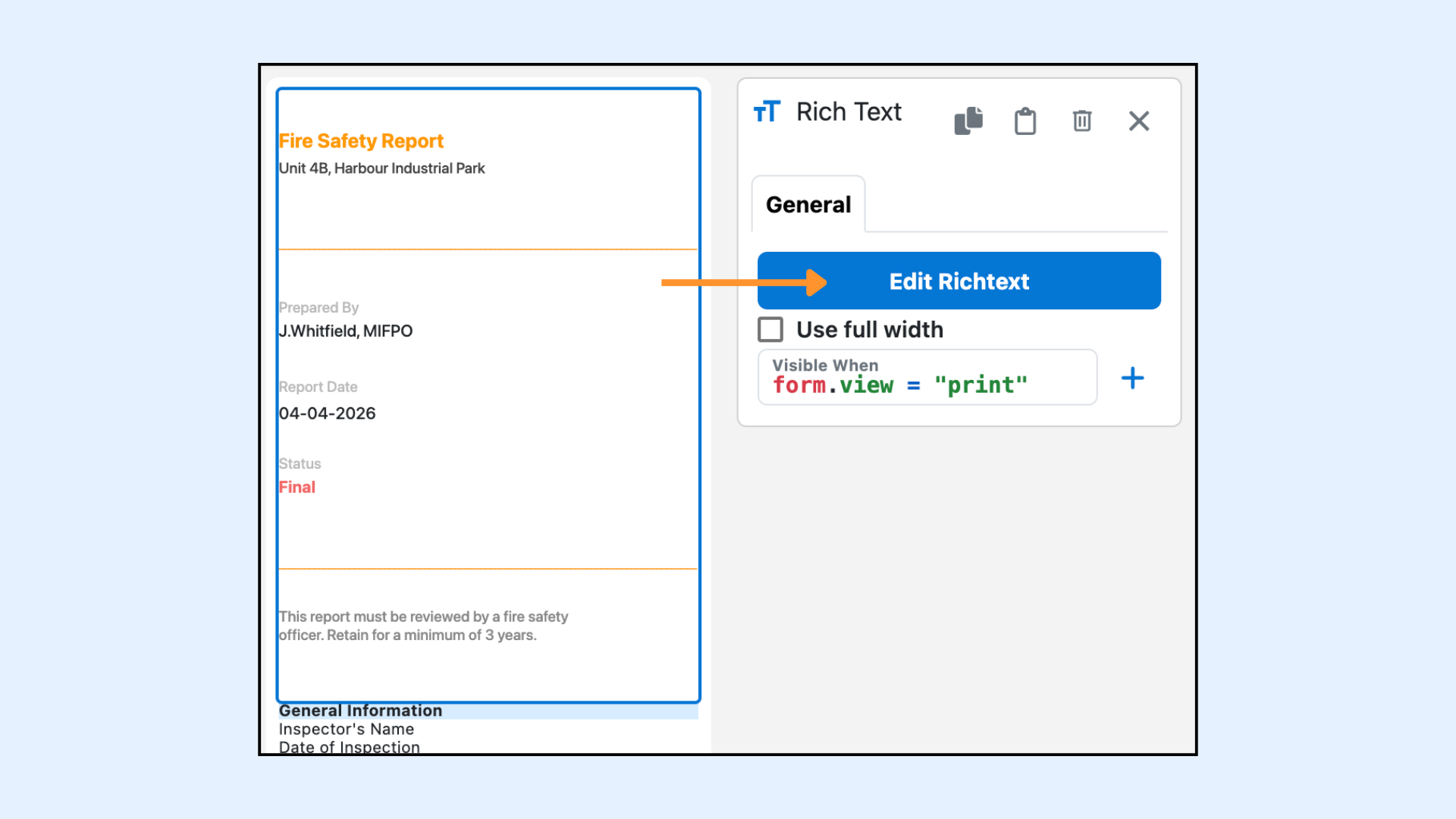
Task: Click the report date 04-04-2026
Action: point(327,413)
